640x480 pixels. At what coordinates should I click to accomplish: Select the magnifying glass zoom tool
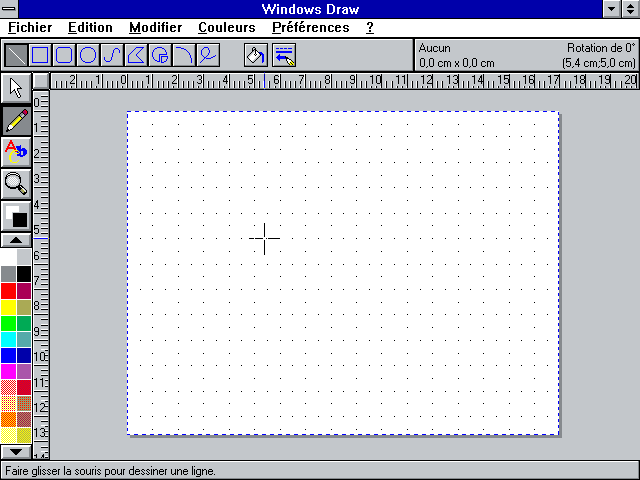click(16, 184)
